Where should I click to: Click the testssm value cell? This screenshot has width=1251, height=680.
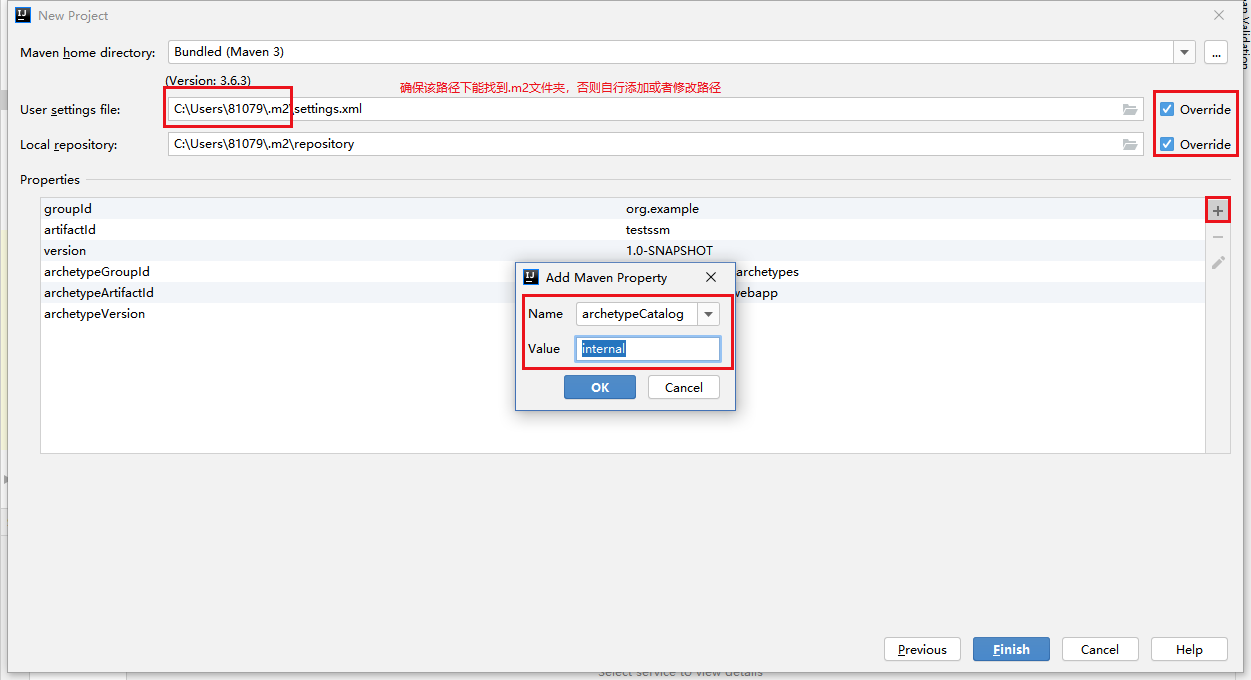648,230
